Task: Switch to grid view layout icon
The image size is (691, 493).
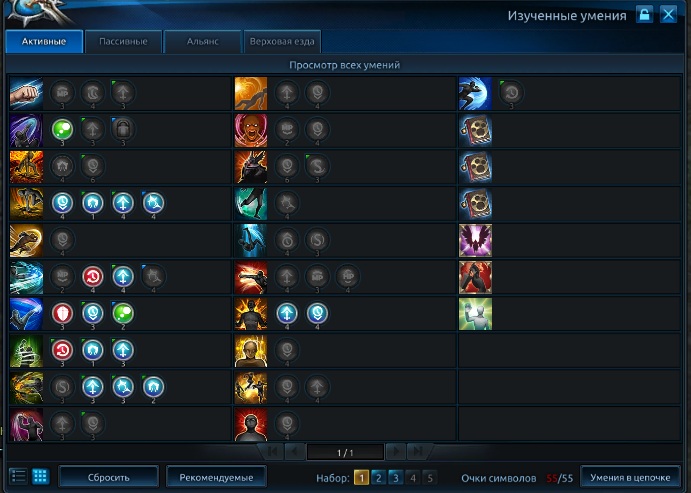Action: pos(40,476)
